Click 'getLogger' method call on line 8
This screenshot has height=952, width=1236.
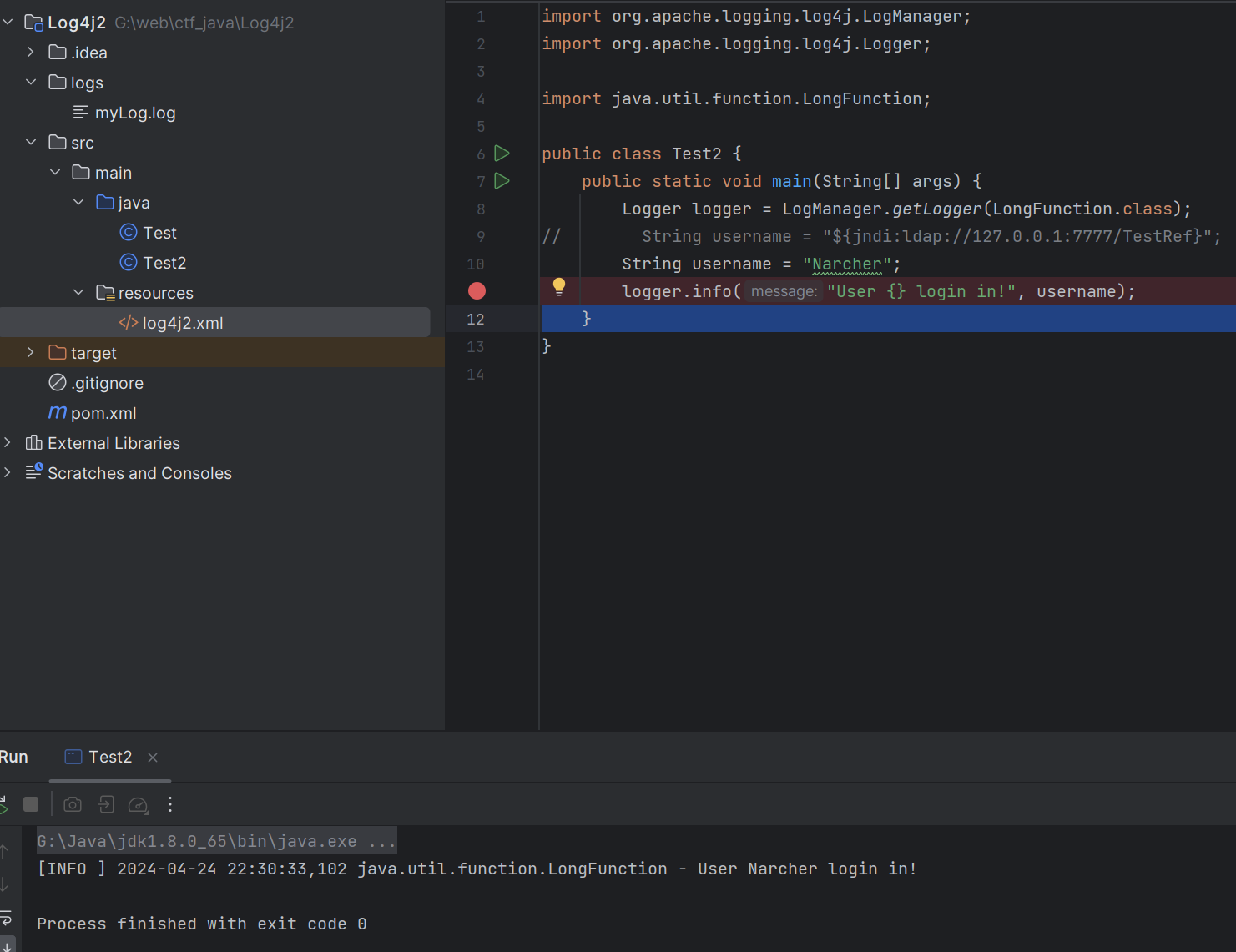coord(936,209)
